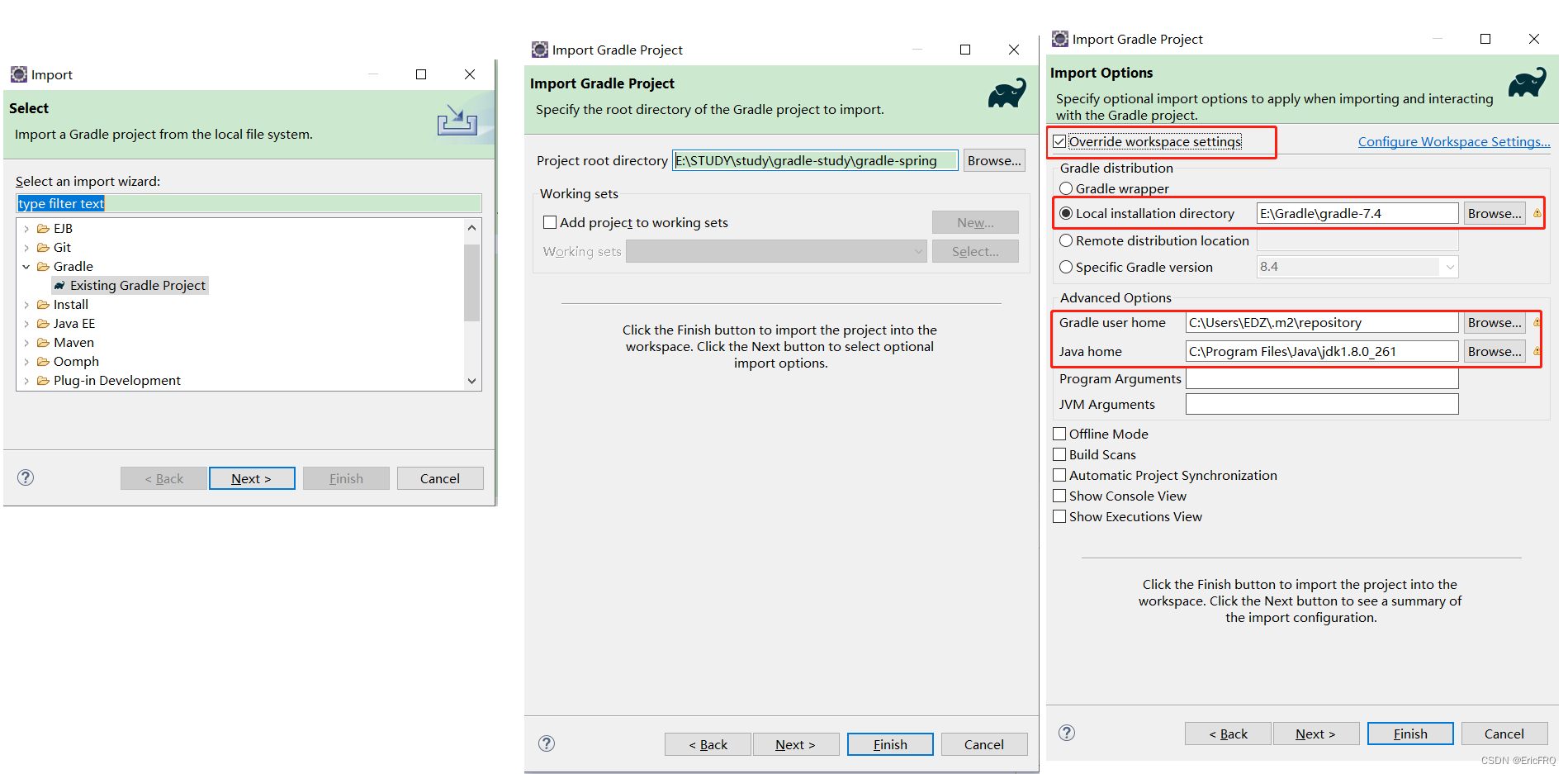
Task: Click the Gradle user home path field
Action: click(x=1322, y=322)
